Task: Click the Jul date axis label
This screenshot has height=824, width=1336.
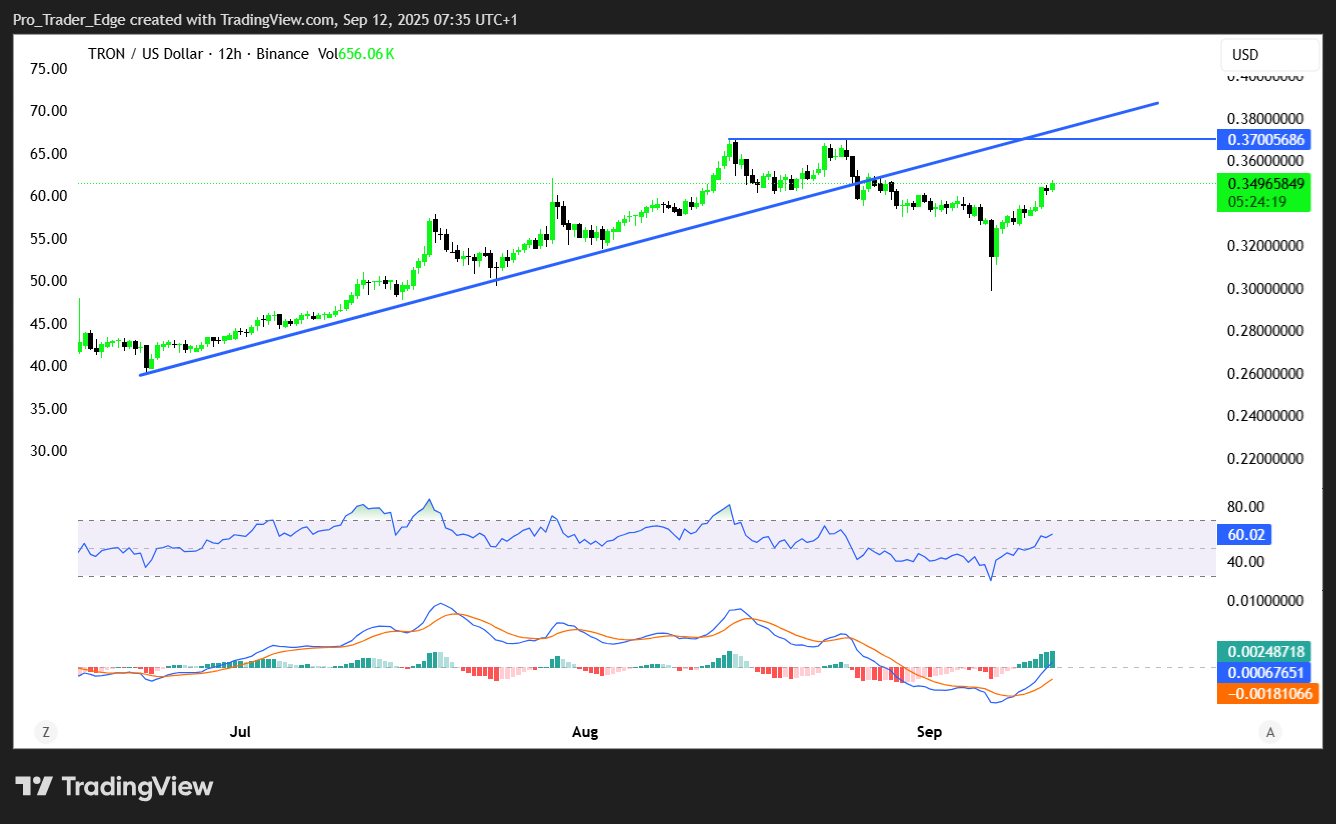Action: 240,732
